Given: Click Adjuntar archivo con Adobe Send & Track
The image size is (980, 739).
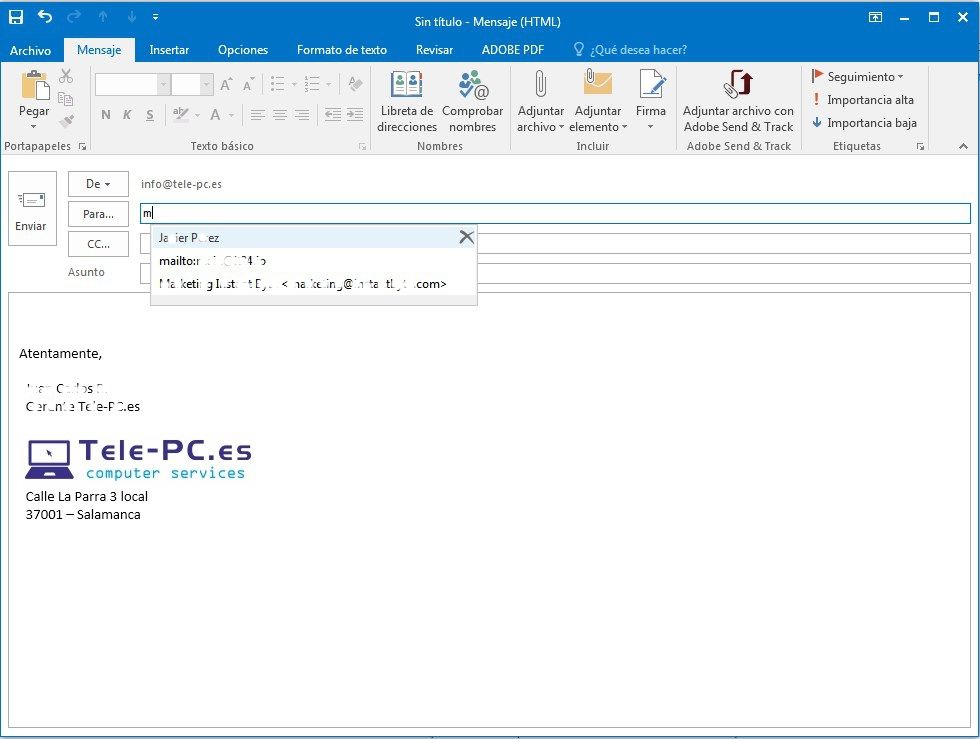Looking at the screenshot, I should point(738,101).
